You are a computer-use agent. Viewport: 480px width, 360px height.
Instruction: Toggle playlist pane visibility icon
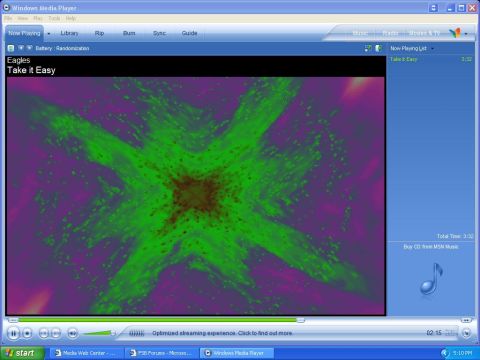[x=378, y=48]
